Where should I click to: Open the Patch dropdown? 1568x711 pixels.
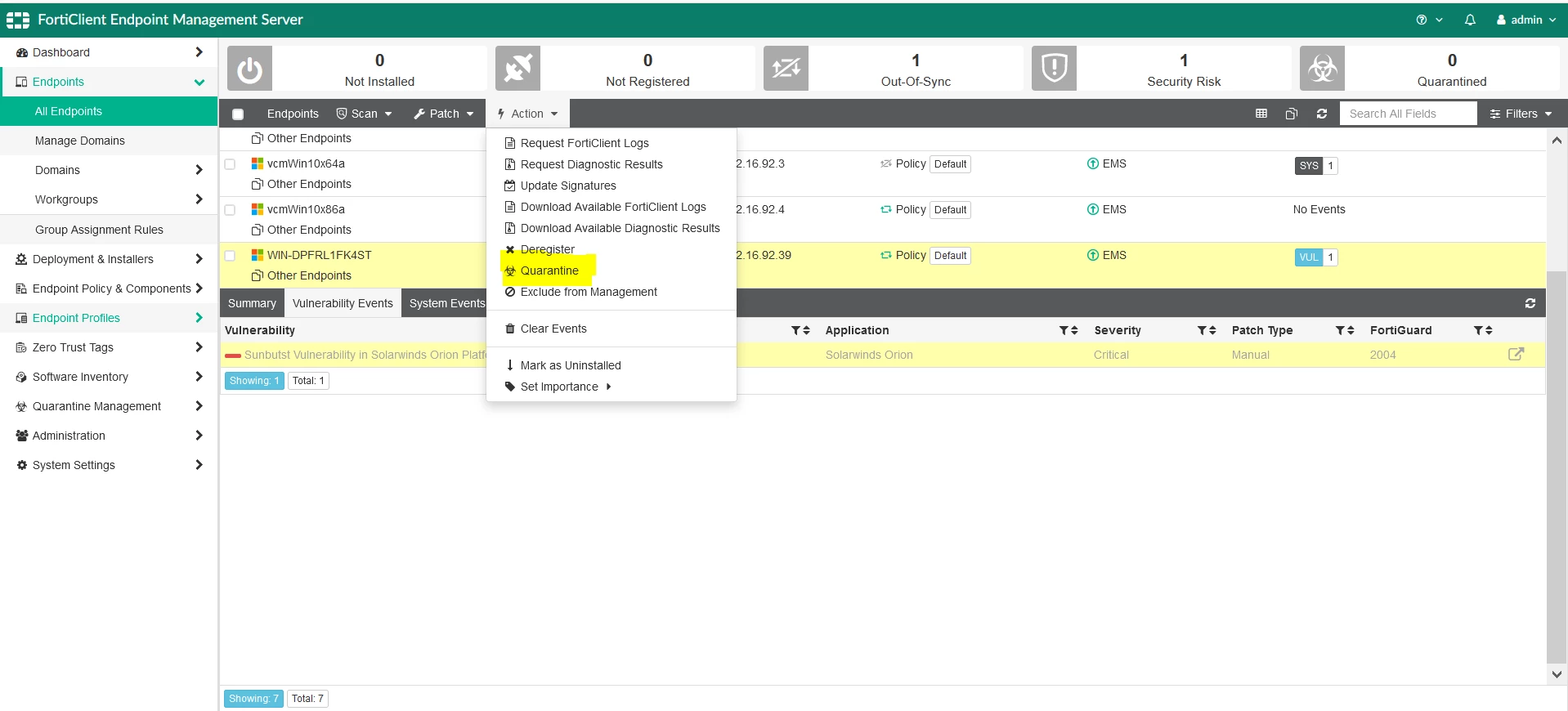point(444,114)
